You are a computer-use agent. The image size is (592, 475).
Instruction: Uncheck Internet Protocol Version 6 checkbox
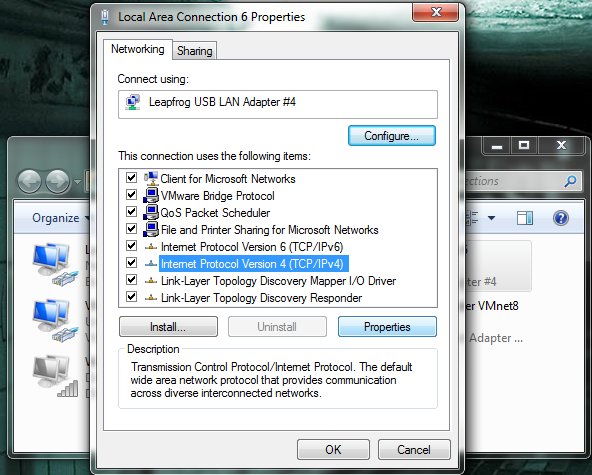(131, 246)
